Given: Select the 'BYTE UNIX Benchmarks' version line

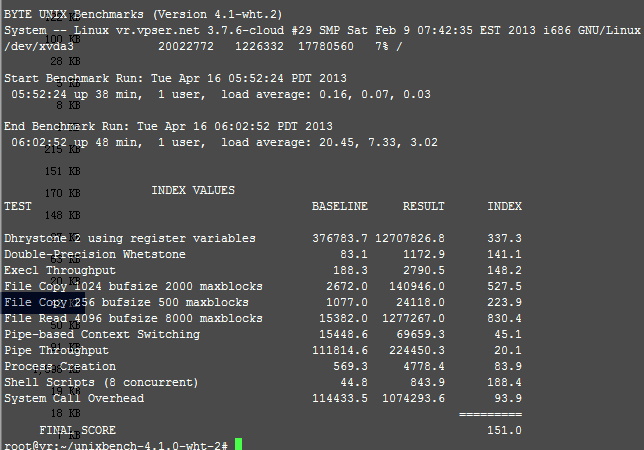Looking at the screenshot, I should 143,14.
